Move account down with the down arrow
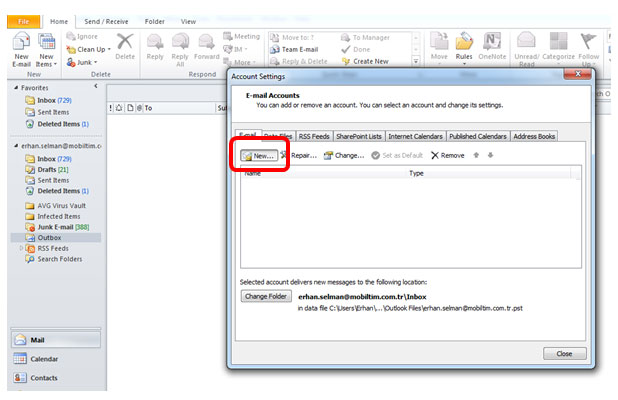 (x=490, y=155)
